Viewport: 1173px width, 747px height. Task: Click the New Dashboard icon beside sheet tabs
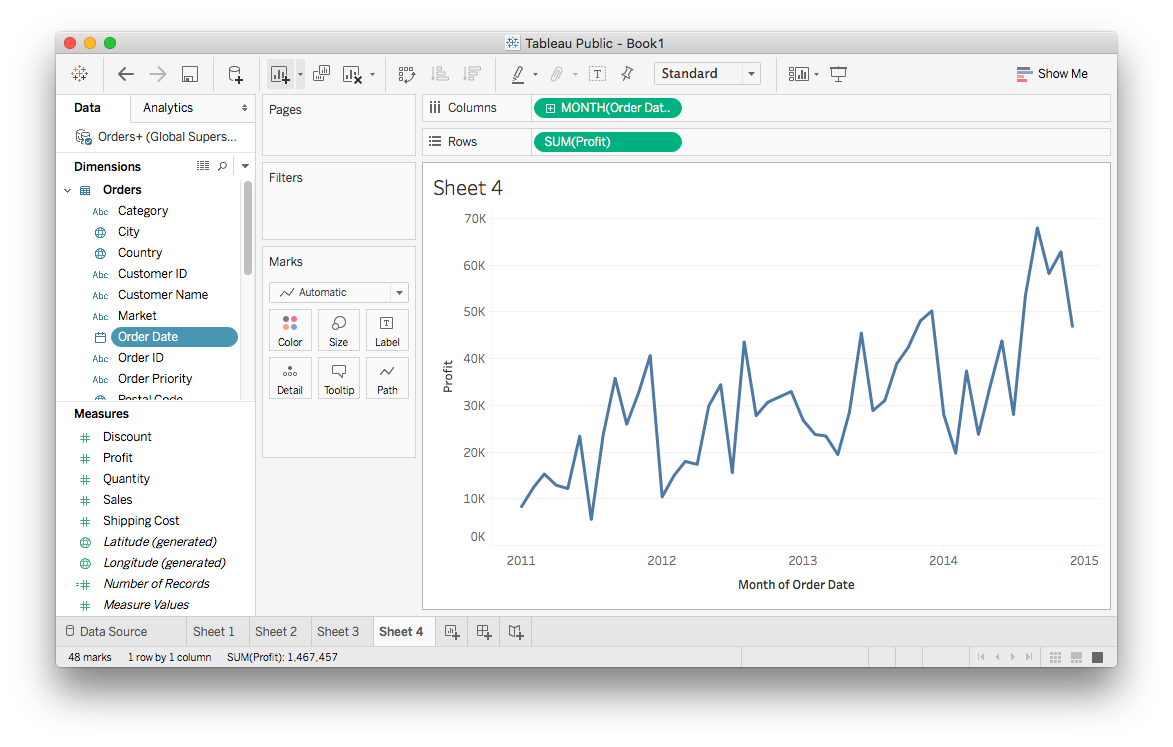pos(484,631)
